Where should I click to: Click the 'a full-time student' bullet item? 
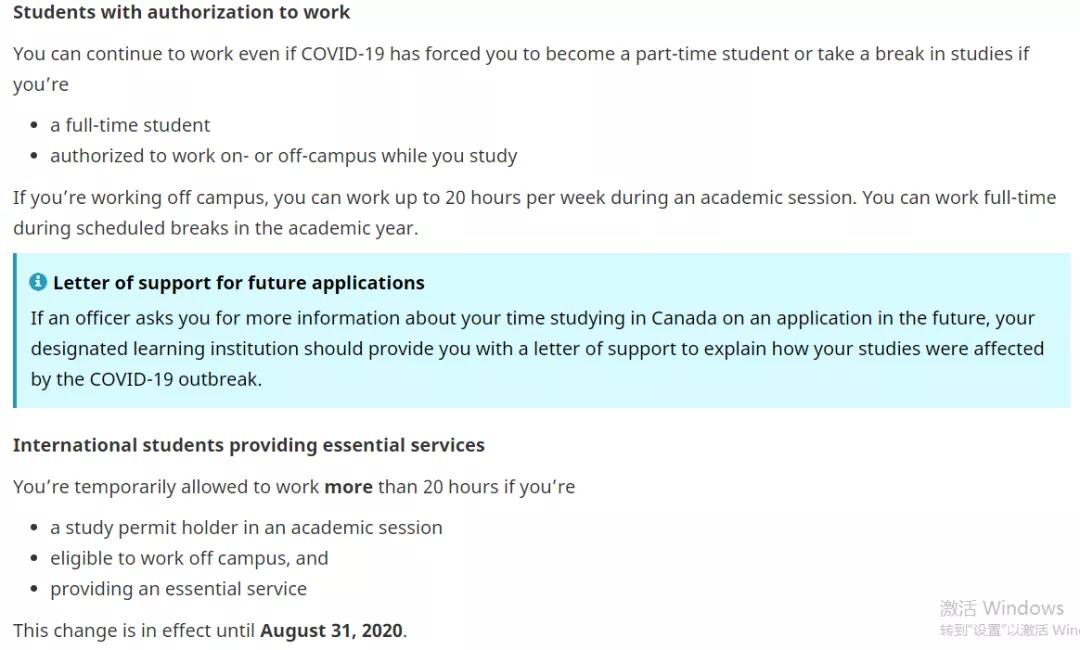[x=130, y=125]
